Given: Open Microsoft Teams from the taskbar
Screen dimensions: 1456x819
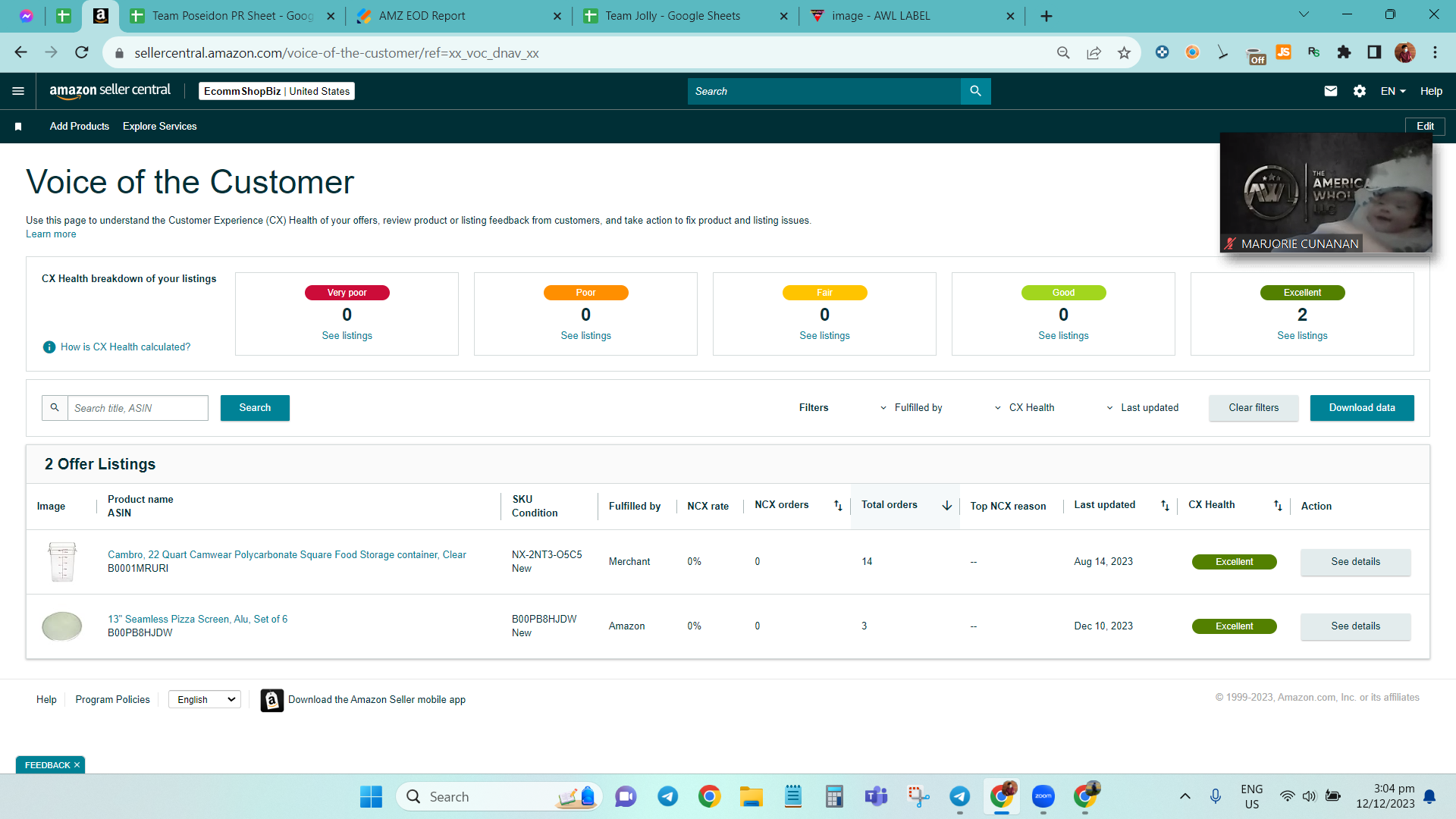Looking at the screenshot, I should point(876,797).
